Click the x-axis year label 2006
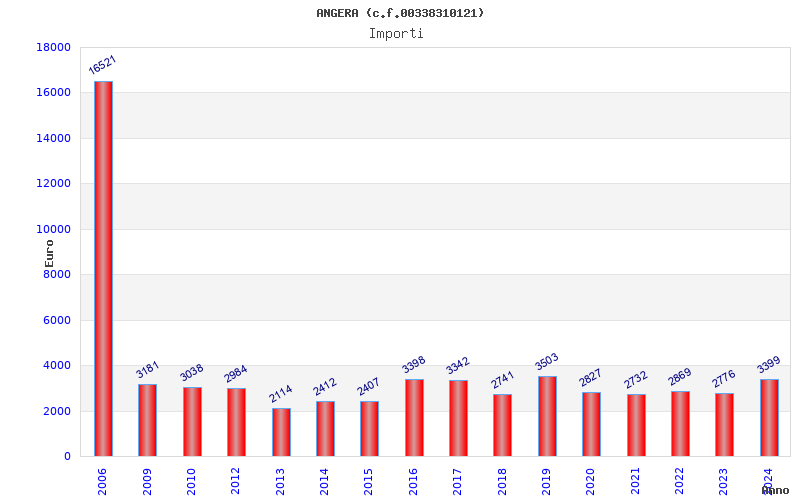The height and width of the screenshot is (500, 800). click(x=103, y=482)
